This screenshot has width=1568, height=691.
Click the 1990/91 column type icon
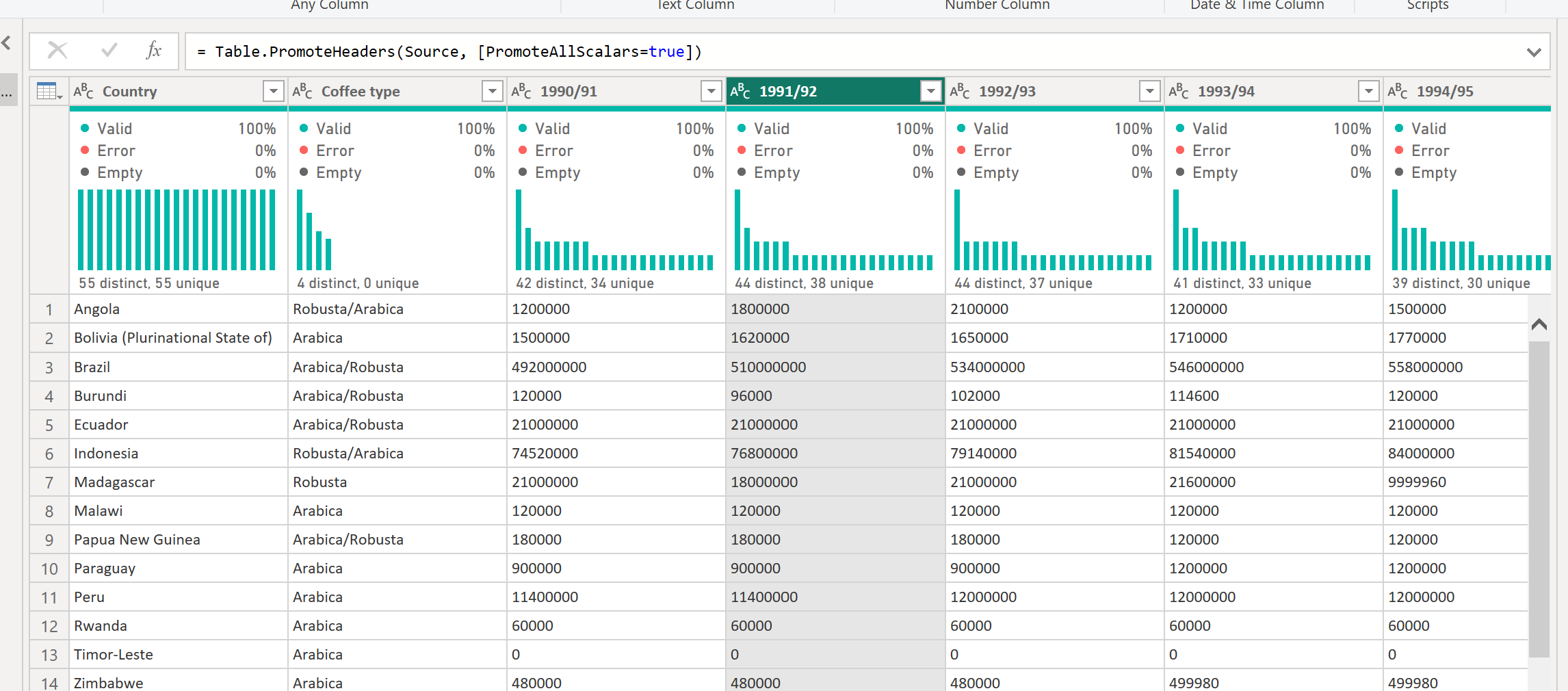tap(521, 91)
